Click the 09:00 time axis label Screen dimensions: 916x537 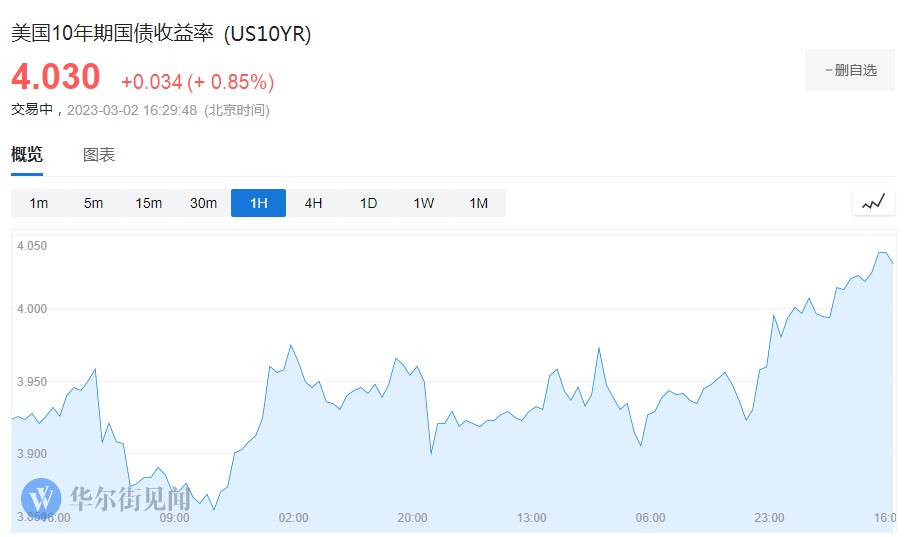(x=174, y=518)
